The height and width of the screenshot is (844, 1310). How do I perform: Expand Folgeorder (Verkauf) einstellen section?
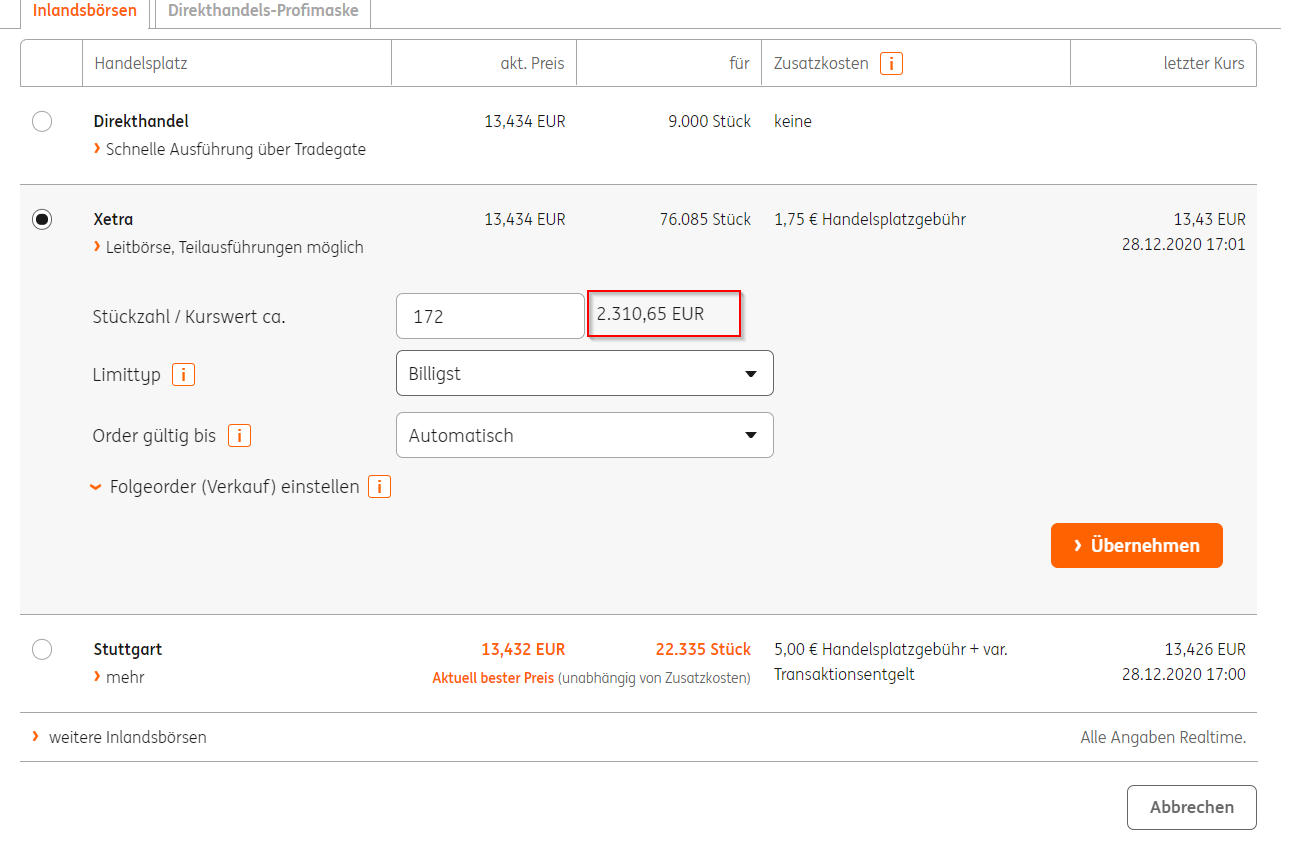tap(234, 488)
